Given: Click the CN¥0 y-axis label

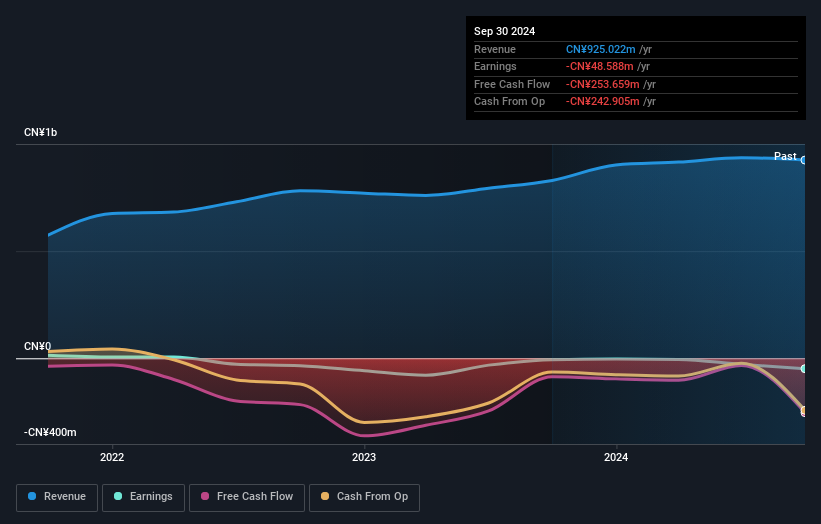Looking at the screenshot, I should 38,347.
